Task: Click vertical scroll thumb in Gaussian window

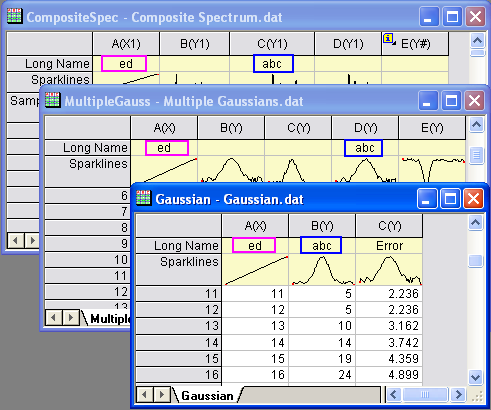Action: point(475,261)
